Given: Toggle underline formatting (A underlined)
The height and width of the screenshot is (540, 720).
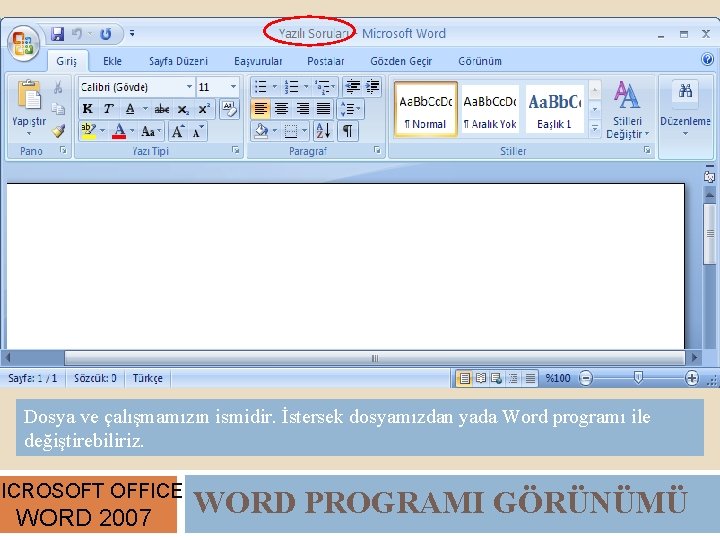Looking at the screenshot, I should (130, 109).
